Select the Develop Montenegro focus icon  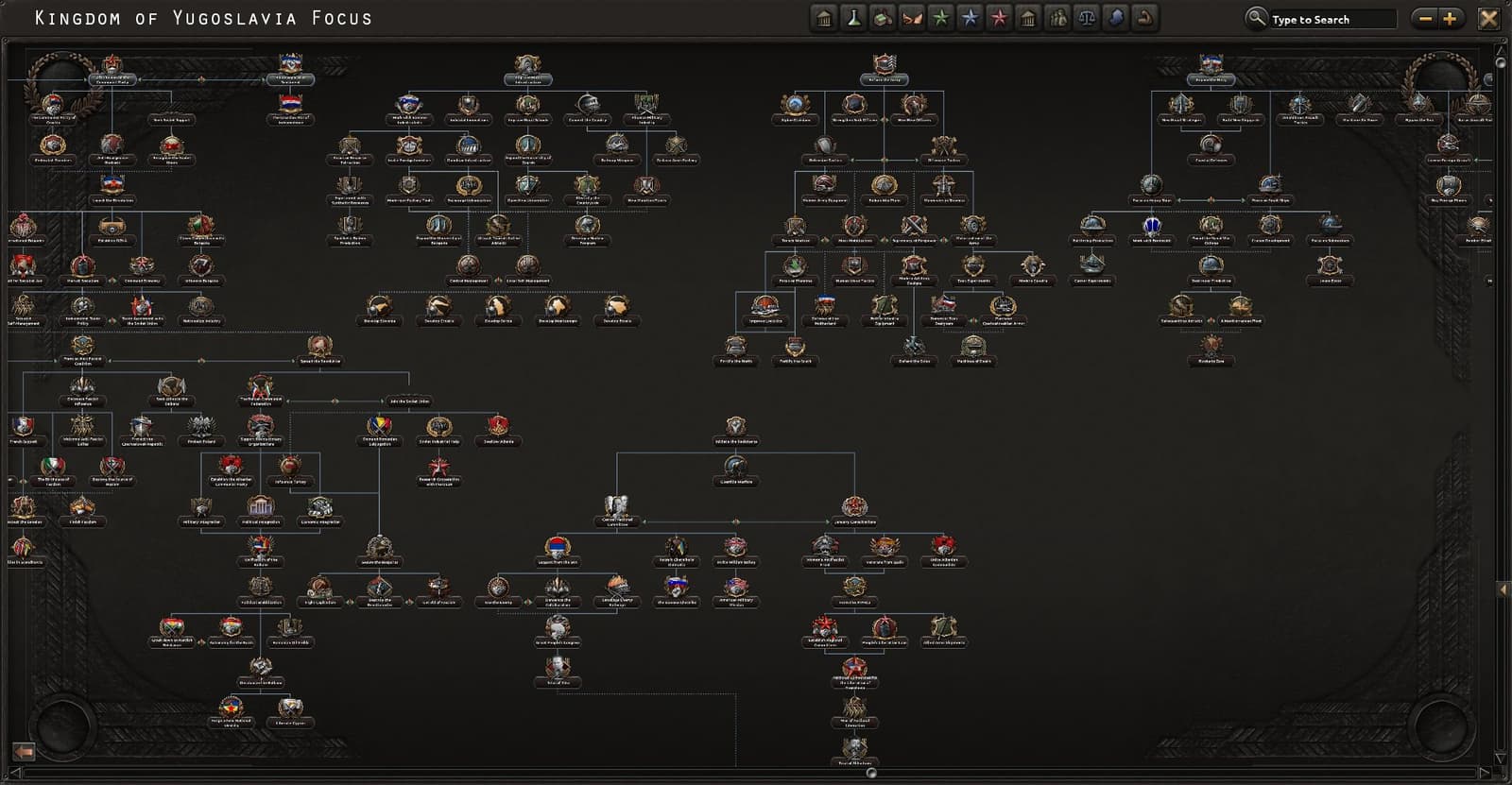tap(558, 307)
